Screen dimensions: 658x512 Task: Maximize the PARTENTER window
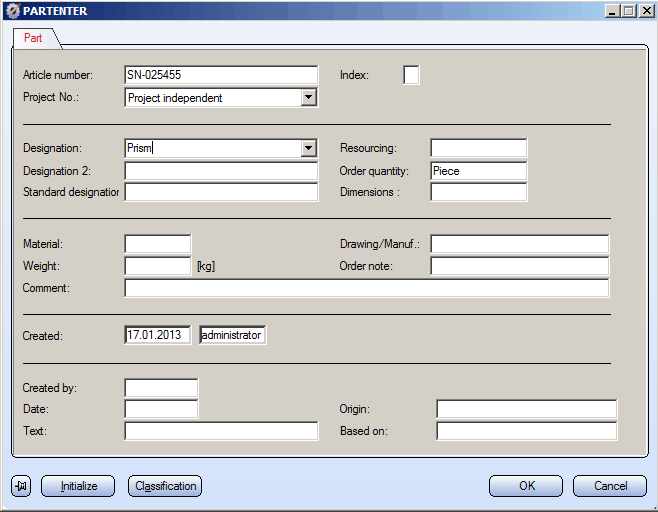[x=629, y=11]
